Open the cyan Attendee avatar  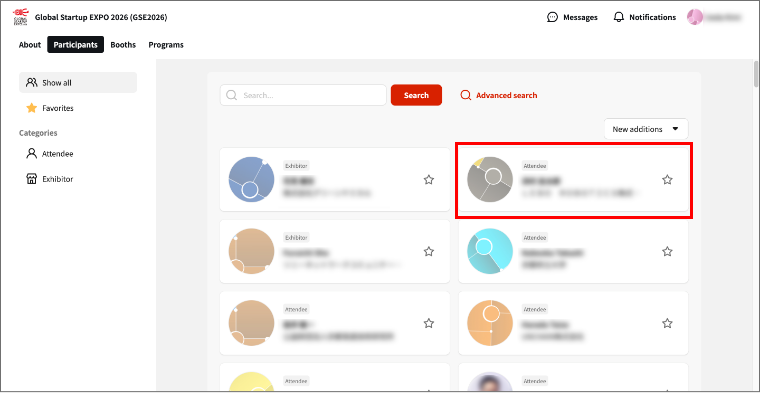click(490, 252)
